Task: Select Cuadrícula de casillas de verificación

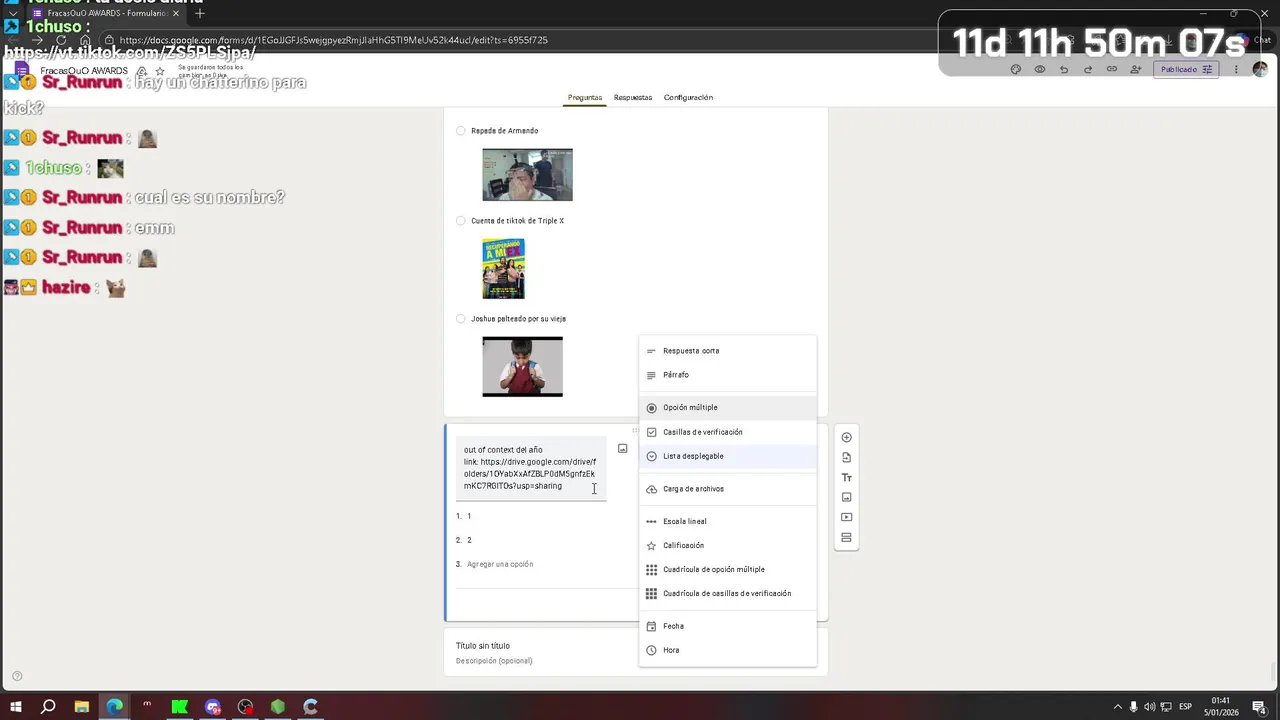Action: click(727, 593)
